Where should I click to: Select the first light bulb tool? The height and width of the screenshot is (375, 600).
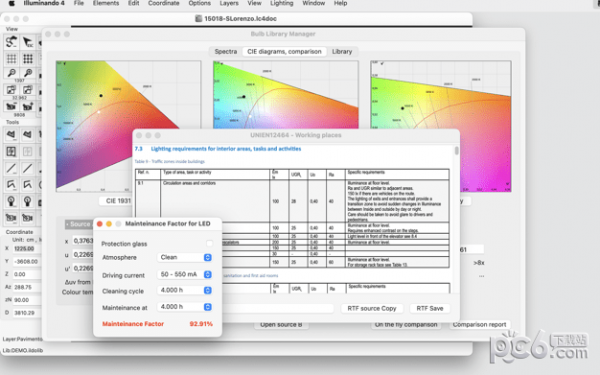(11, 201)
